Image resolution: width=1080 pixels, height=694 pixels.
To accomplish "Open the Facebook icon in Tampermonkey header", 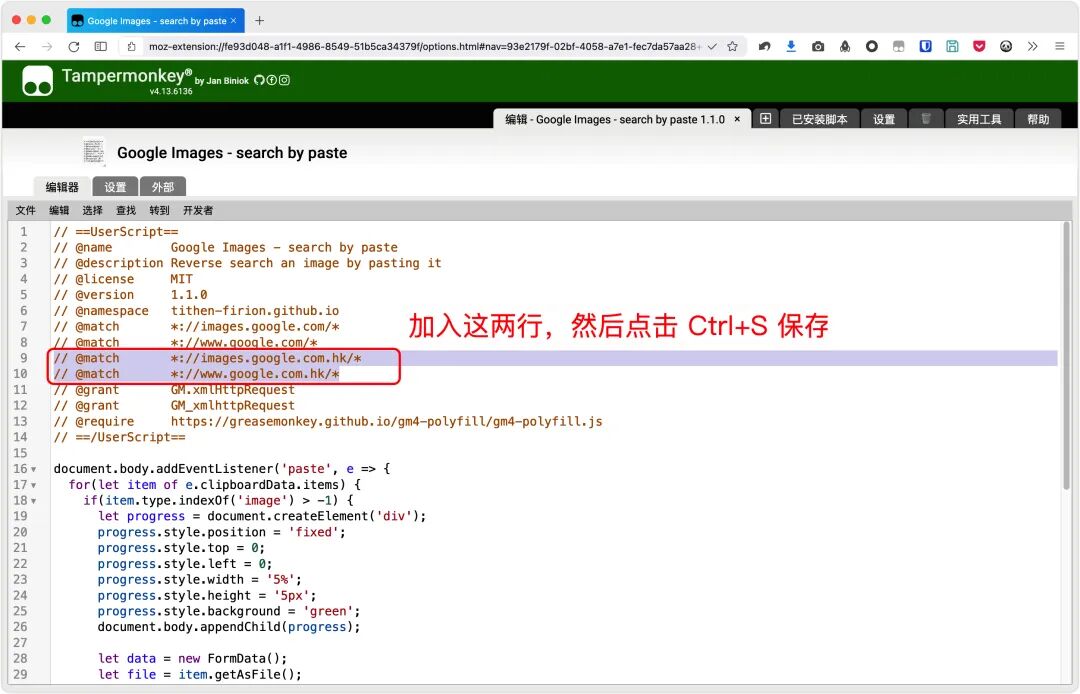I will click(x=271, y=81).
